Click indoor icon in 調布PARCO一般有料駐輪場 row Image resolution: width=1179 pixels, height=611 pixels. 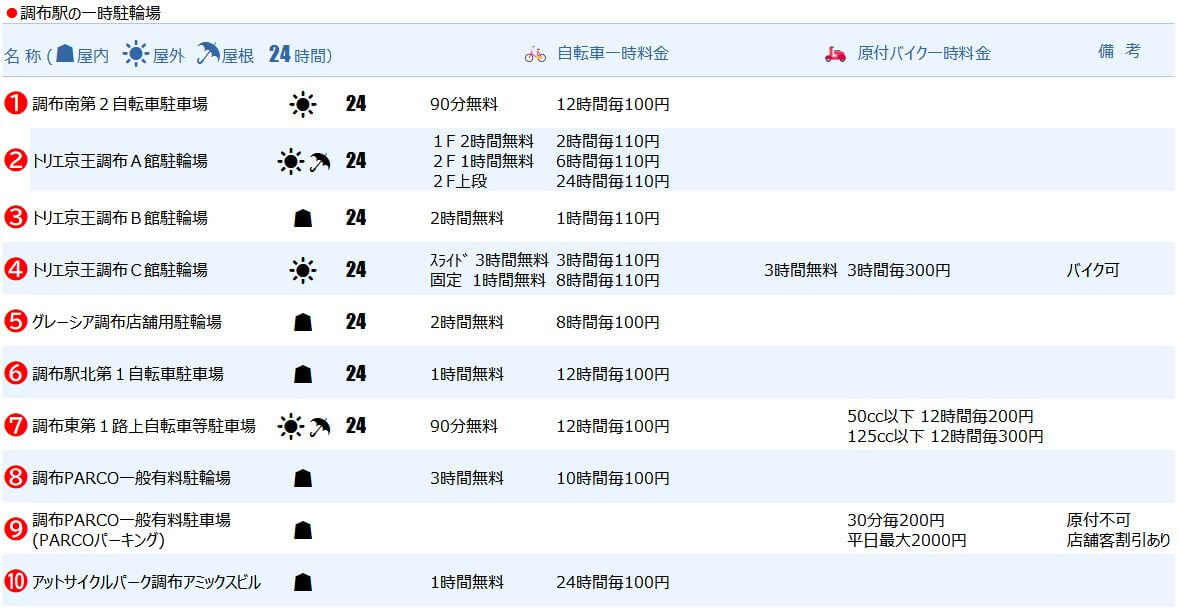click(x=302, y=478)
